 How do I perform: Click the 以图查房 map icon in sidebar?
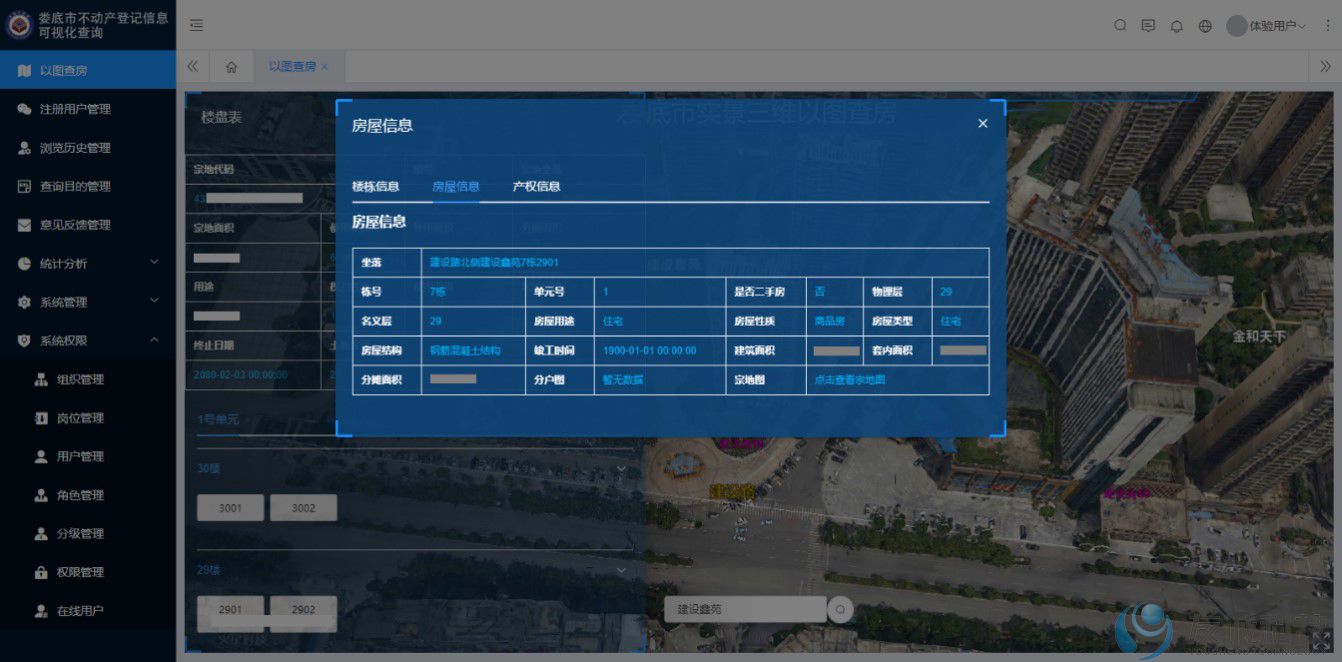click(x=24, y=71)
